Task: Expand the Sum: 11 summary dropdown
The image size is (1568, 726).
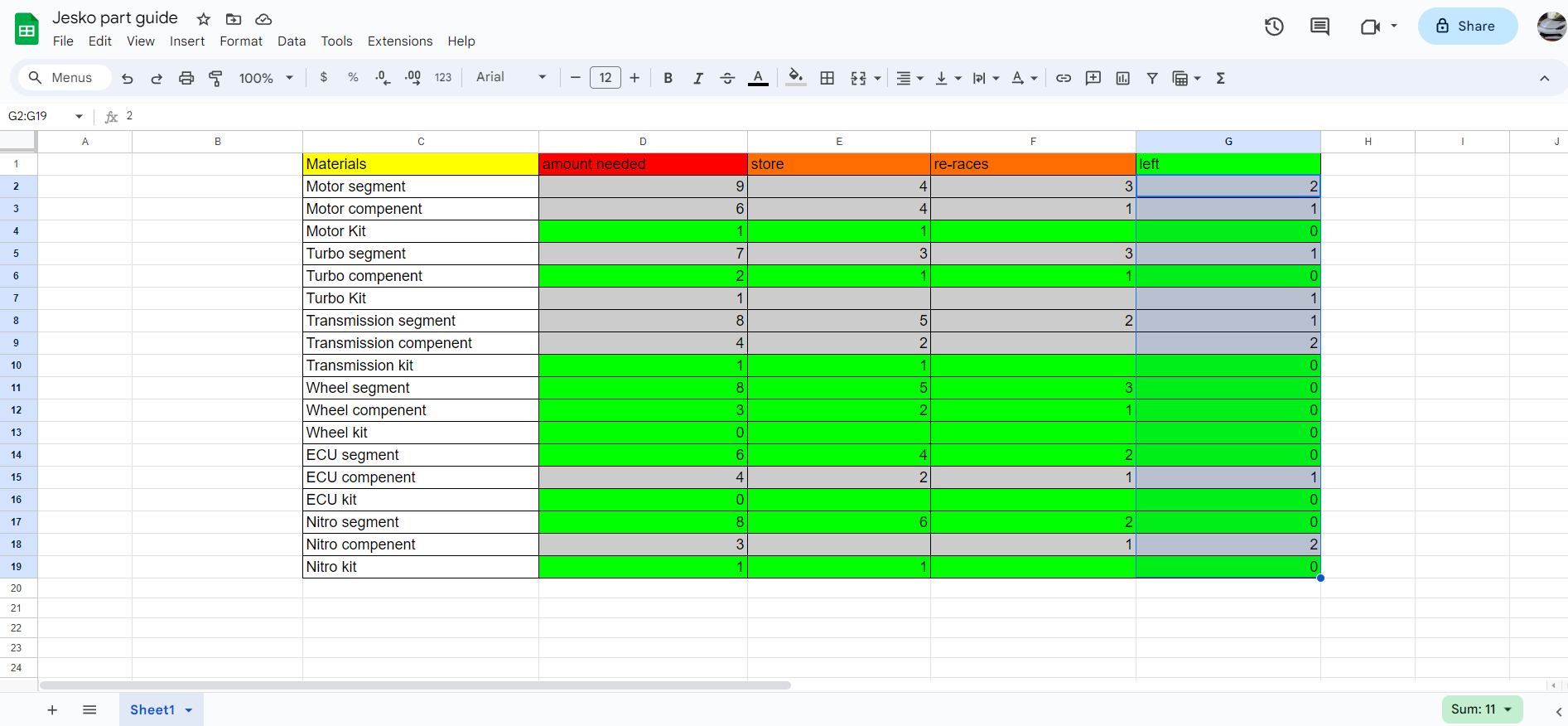Action: pos(1482,709)
